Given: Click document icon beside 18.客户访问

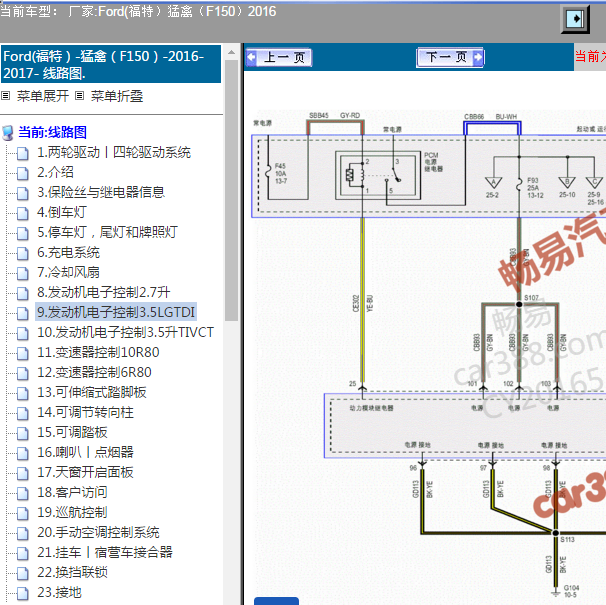Looking at the screenshot, I should pyautogui.click(x=22, y=493).
